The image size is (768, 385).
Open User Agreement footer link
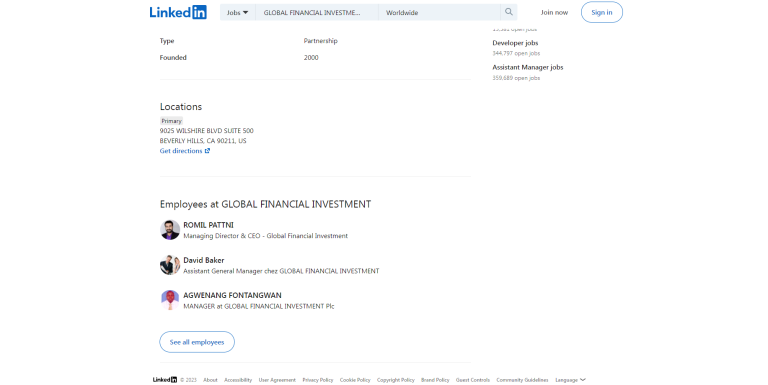click(x=277, y=380)
